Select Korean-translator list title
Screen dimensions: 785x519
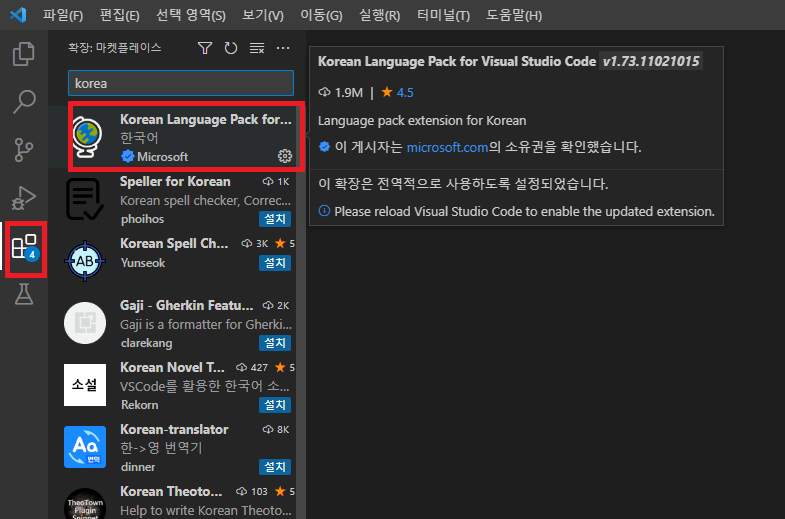point(174,429)
